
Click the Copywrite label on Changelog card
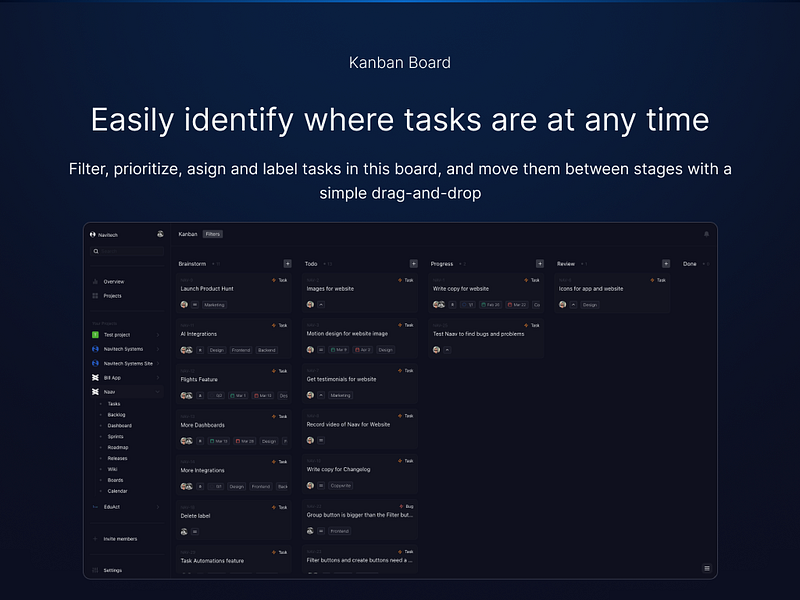coord(340,486)
